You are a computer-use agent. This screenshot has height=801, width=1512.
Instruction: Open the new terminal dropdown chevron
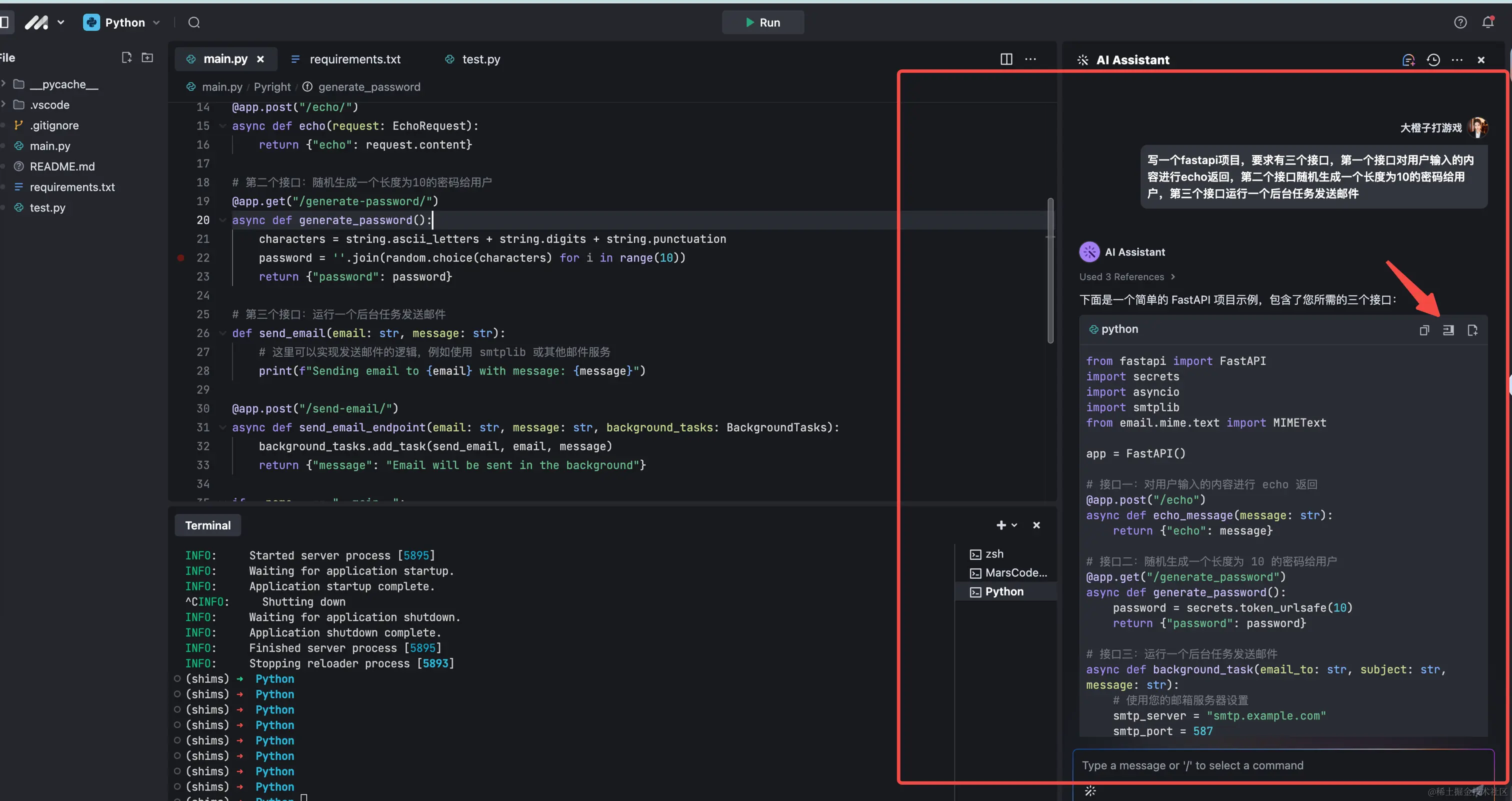coord(1013,525)
